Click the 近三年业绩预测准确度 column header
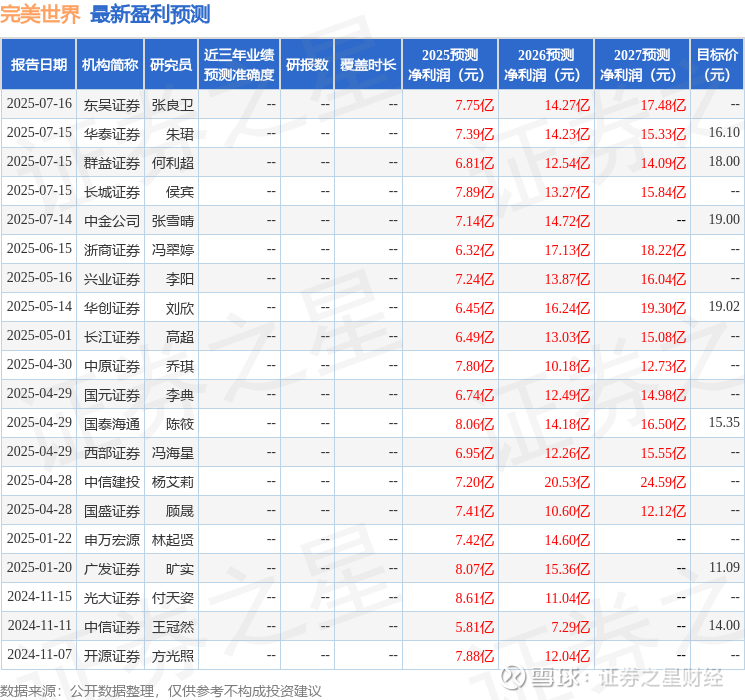This screenshot has height=700, width=745. (x=239, y=65)
